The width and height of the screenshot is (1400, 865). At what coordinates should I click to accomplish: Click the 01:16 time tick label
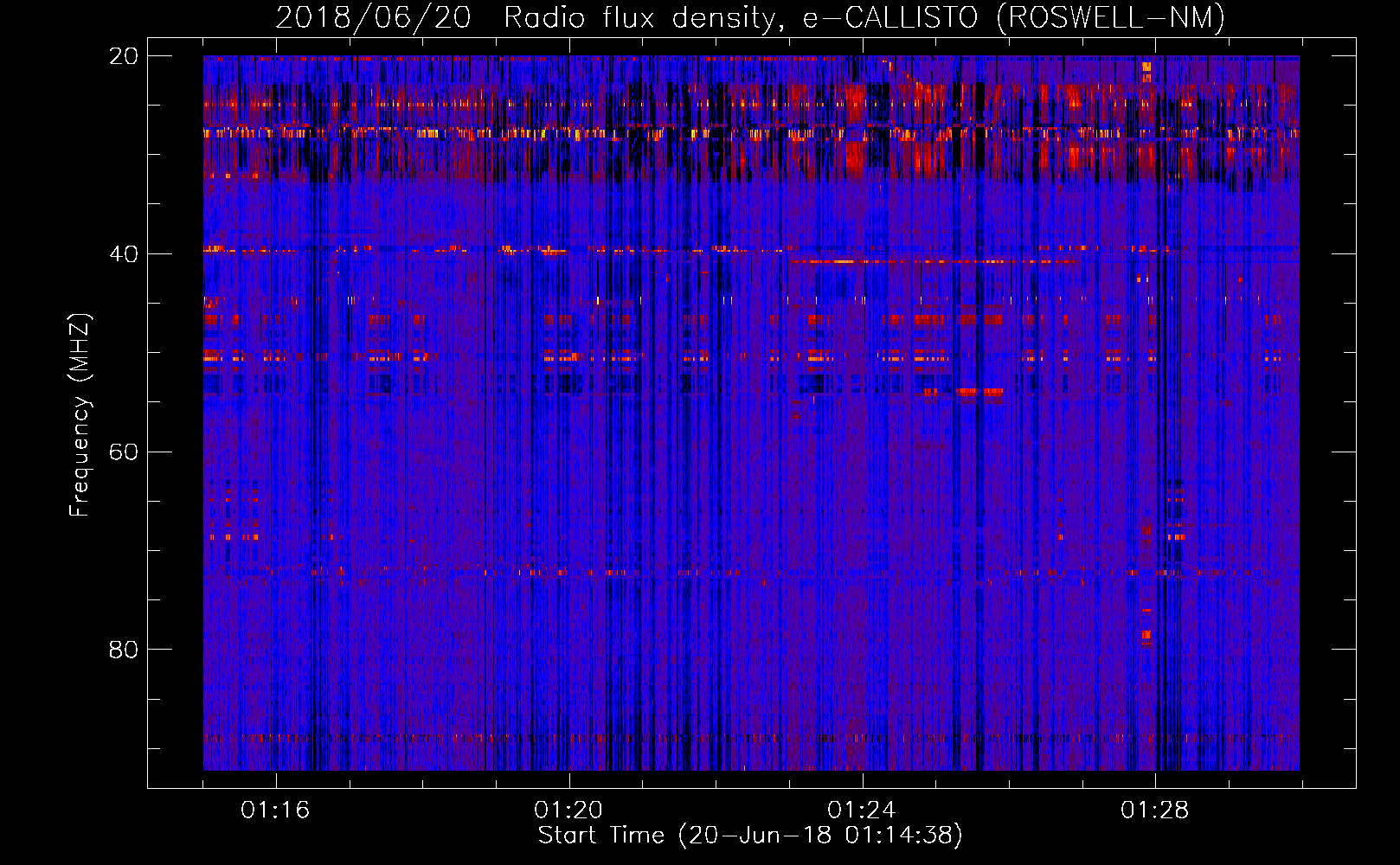tap(275, 811)
